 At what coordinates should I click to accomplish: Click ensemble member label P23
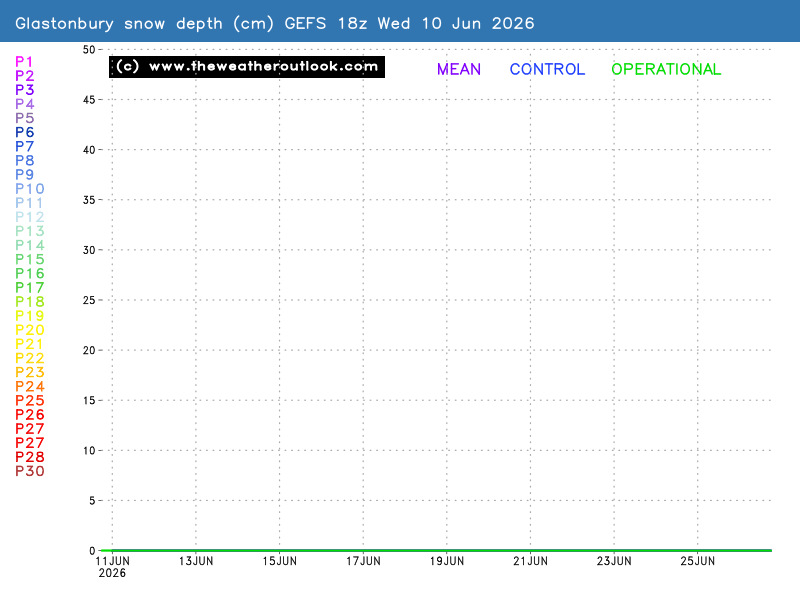(30, 372)
